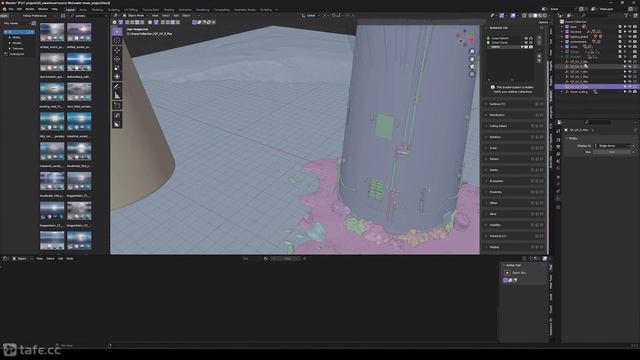
Task: Click the zoom magnifier viewport gizmo
Action: [472, 51]
